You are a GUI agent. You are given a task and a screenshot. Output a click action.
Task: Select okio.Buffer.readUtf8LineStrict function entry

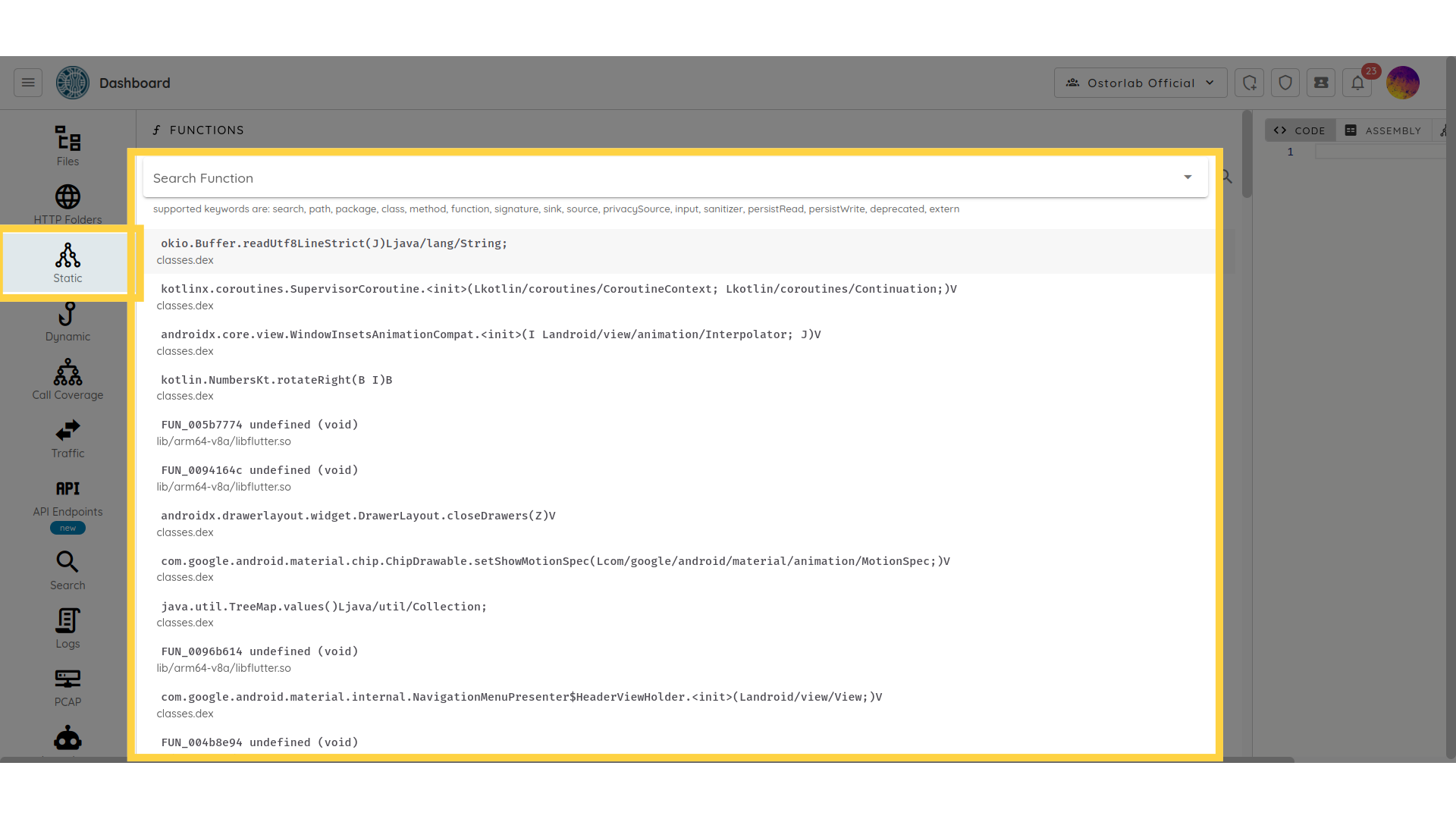tap(334, 243)
